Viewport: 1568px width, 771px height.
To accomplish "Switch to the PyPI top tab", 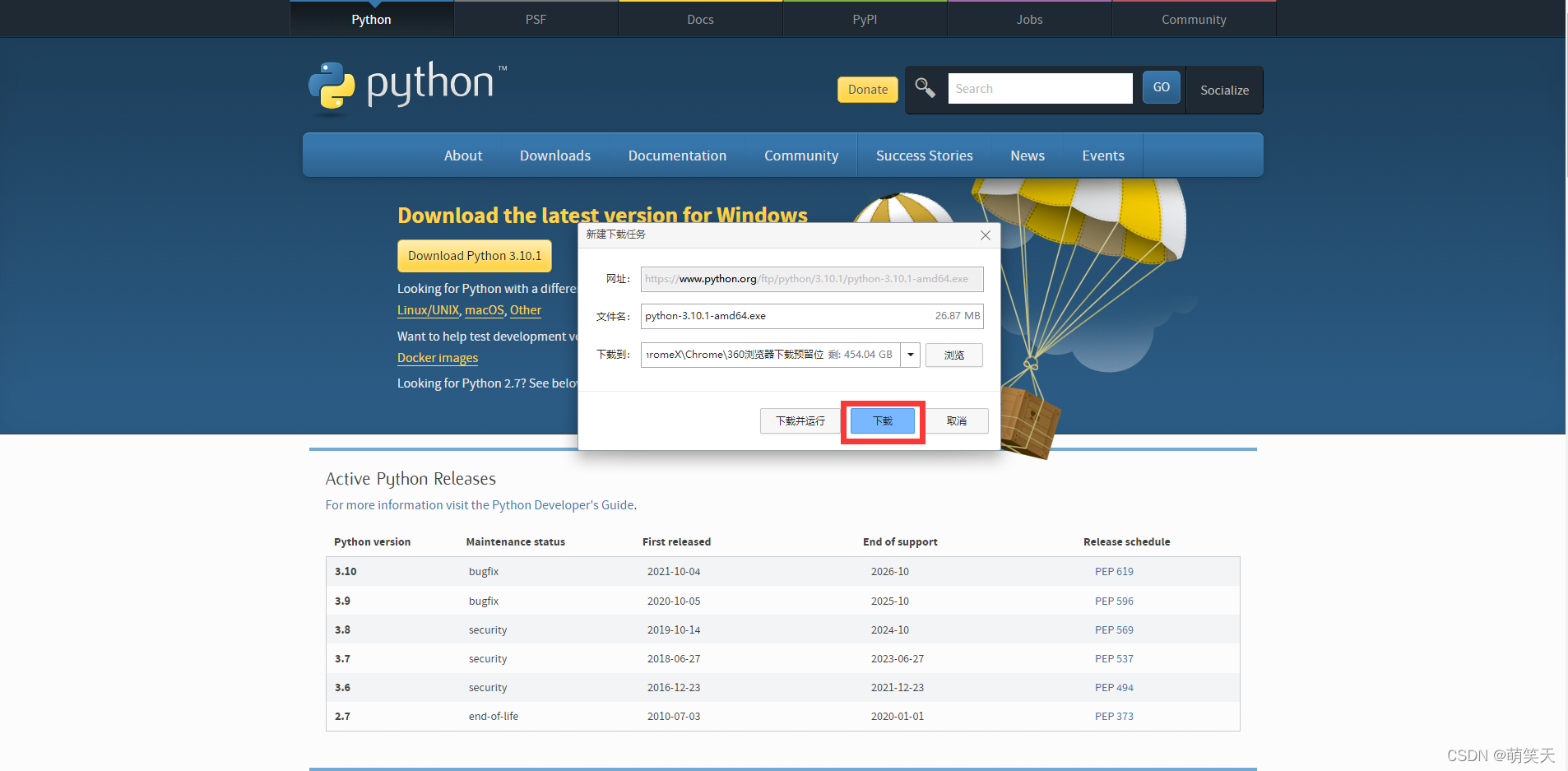I will pos(865,20).
